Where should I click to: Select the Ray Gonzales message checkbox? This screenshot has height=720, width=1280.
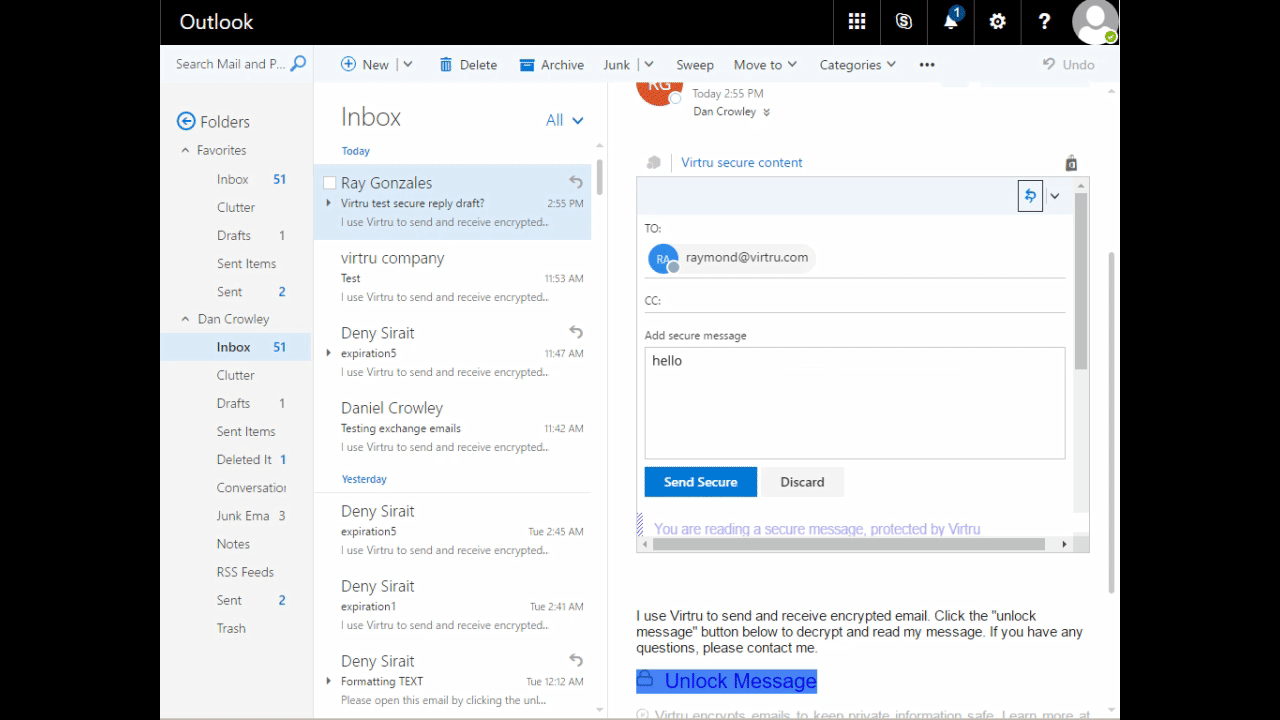pyautogui.click(x=329, y=183)
